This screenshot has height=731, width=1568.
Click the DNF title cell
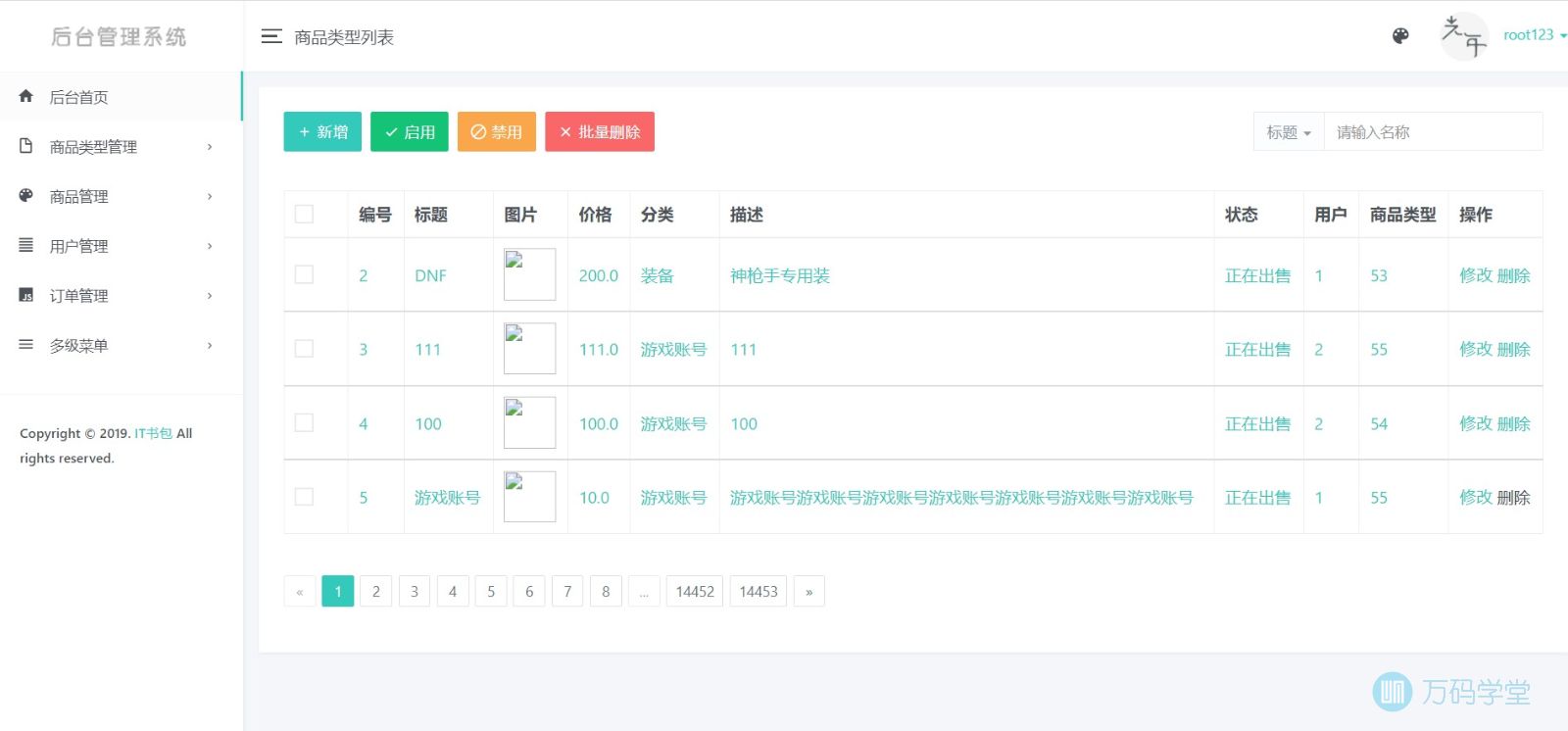pos(430,275)
